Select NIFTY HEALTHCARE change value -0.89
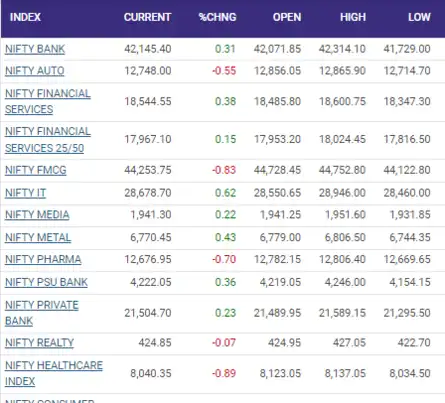 coord(224,373)
